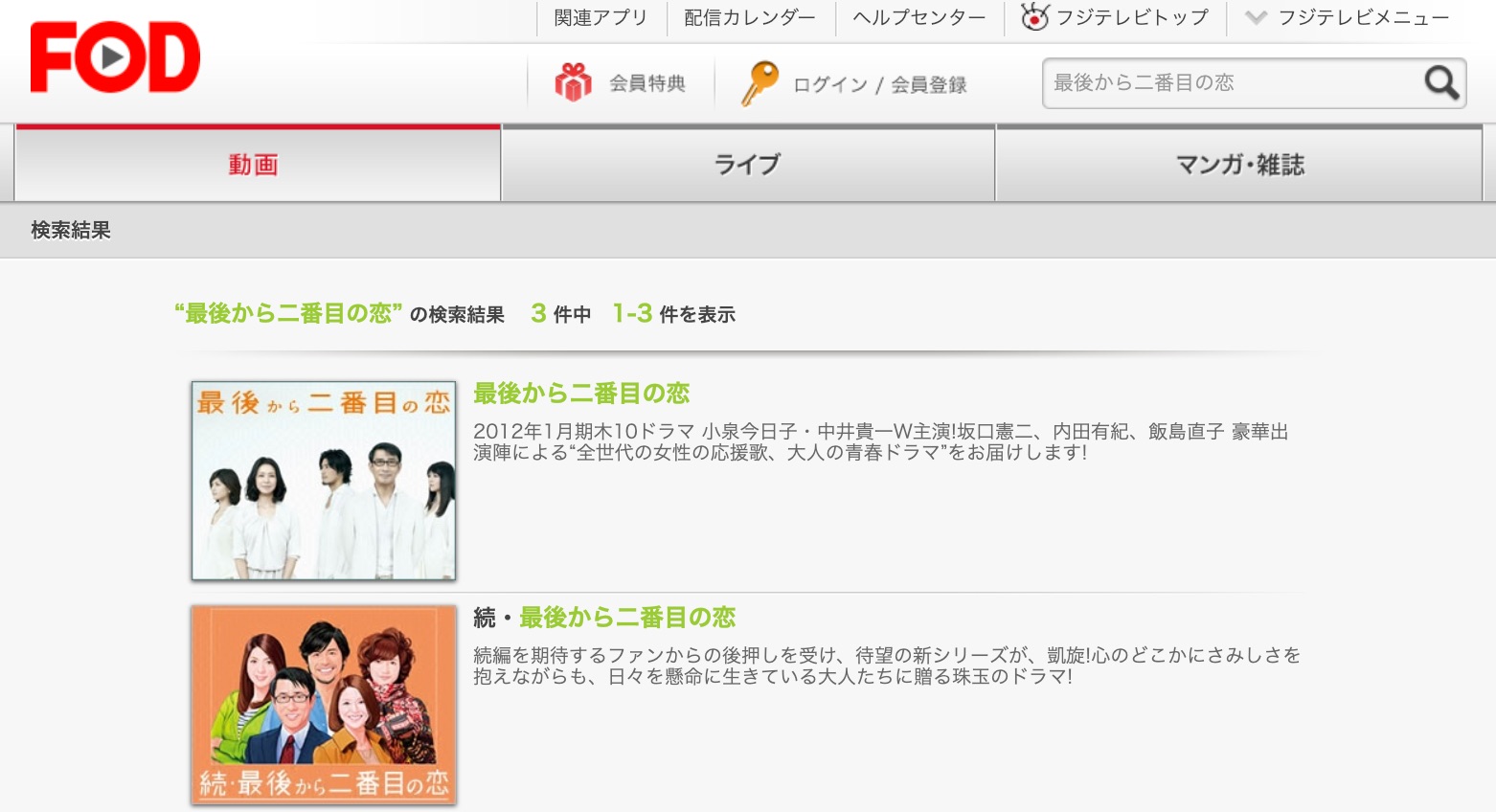
Task: Click the white-themed 最後から二番目の恋 thumbnail
Action: coord(324,481)
